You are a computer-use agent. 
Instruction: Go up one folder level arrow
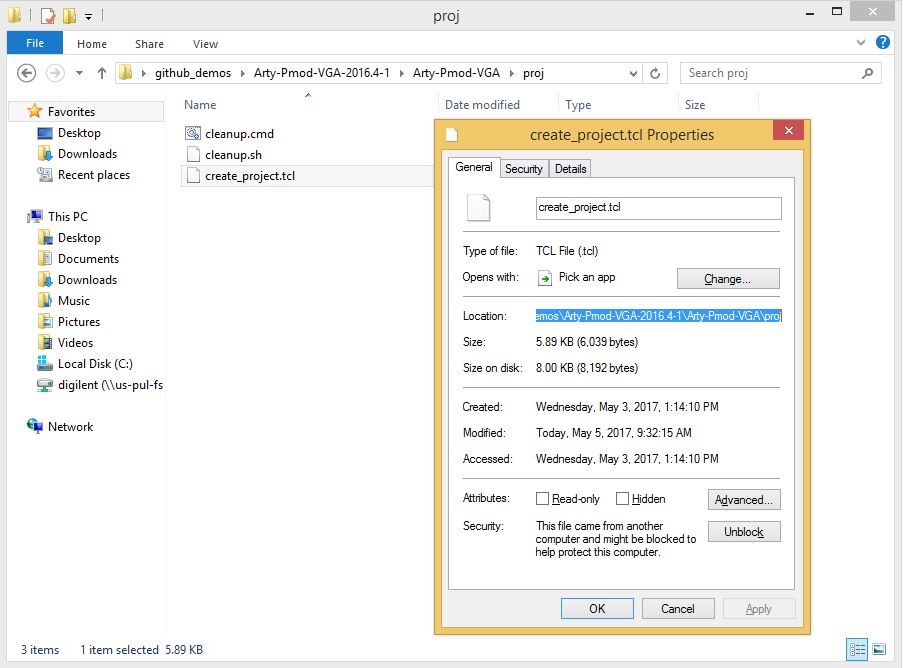tap(101, 73)
